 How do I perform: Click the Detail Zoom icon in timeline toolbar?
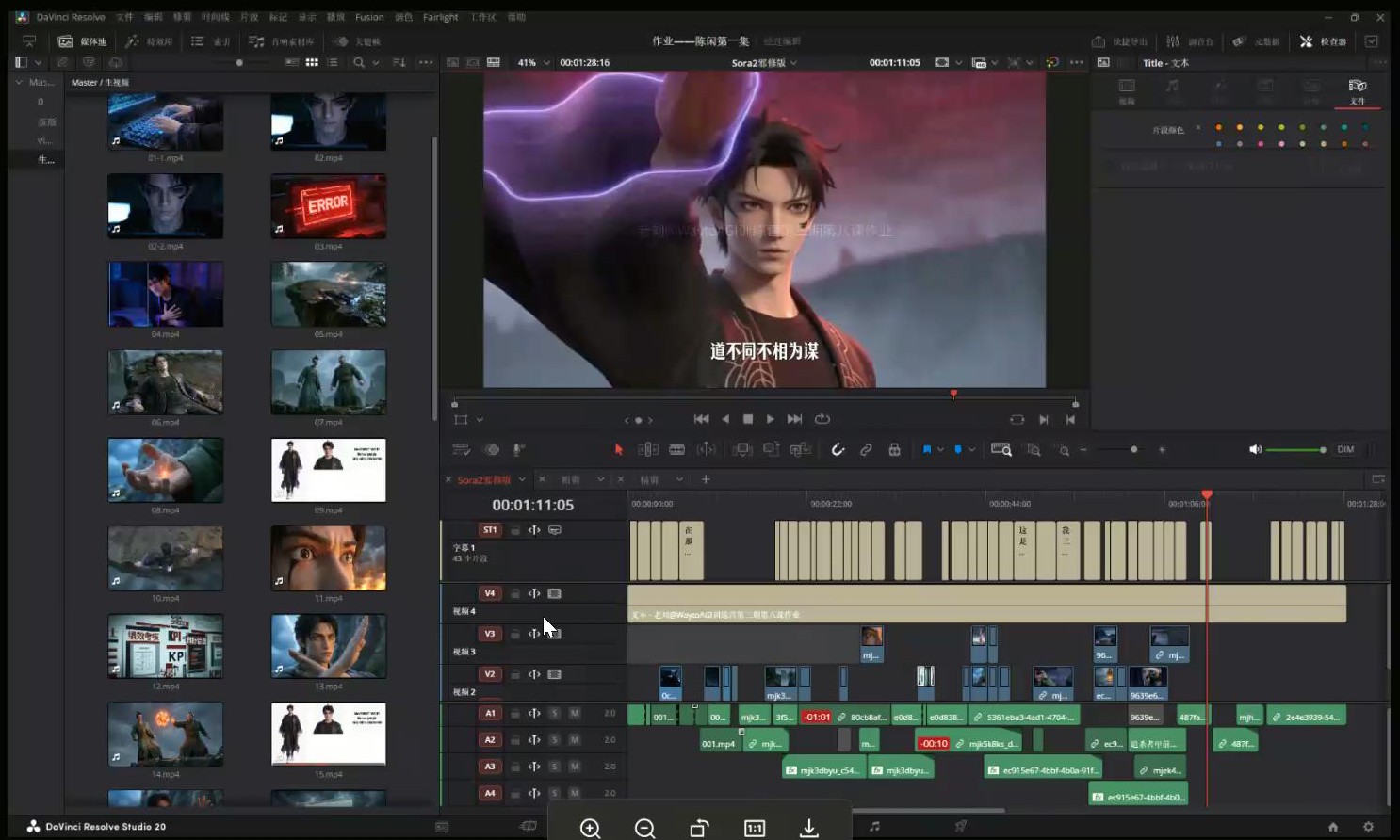click(x=1034, y=450)
